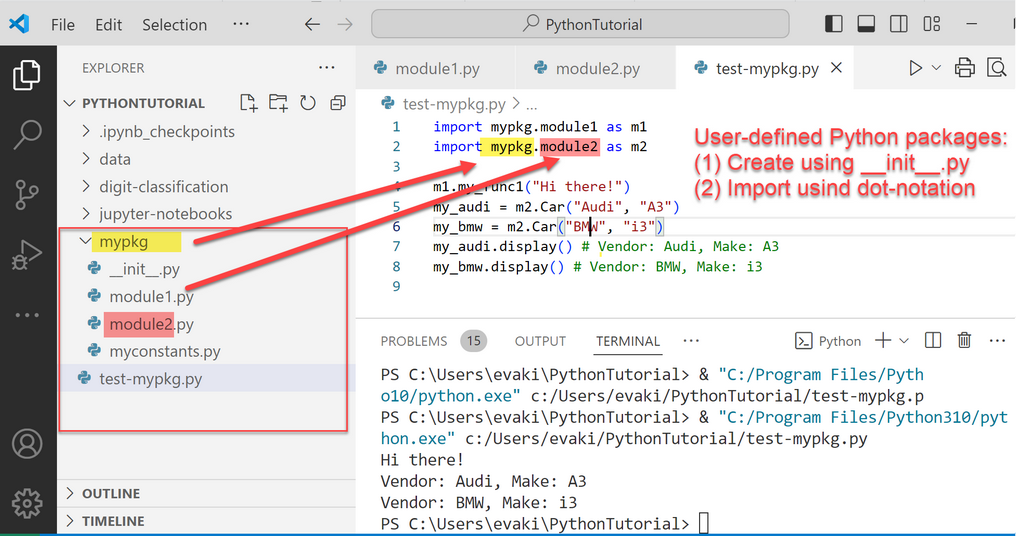The width and height of the screenshot is (1024, 536).
Task: Kill terminal with trash icon
Action: tap(964, 340)
